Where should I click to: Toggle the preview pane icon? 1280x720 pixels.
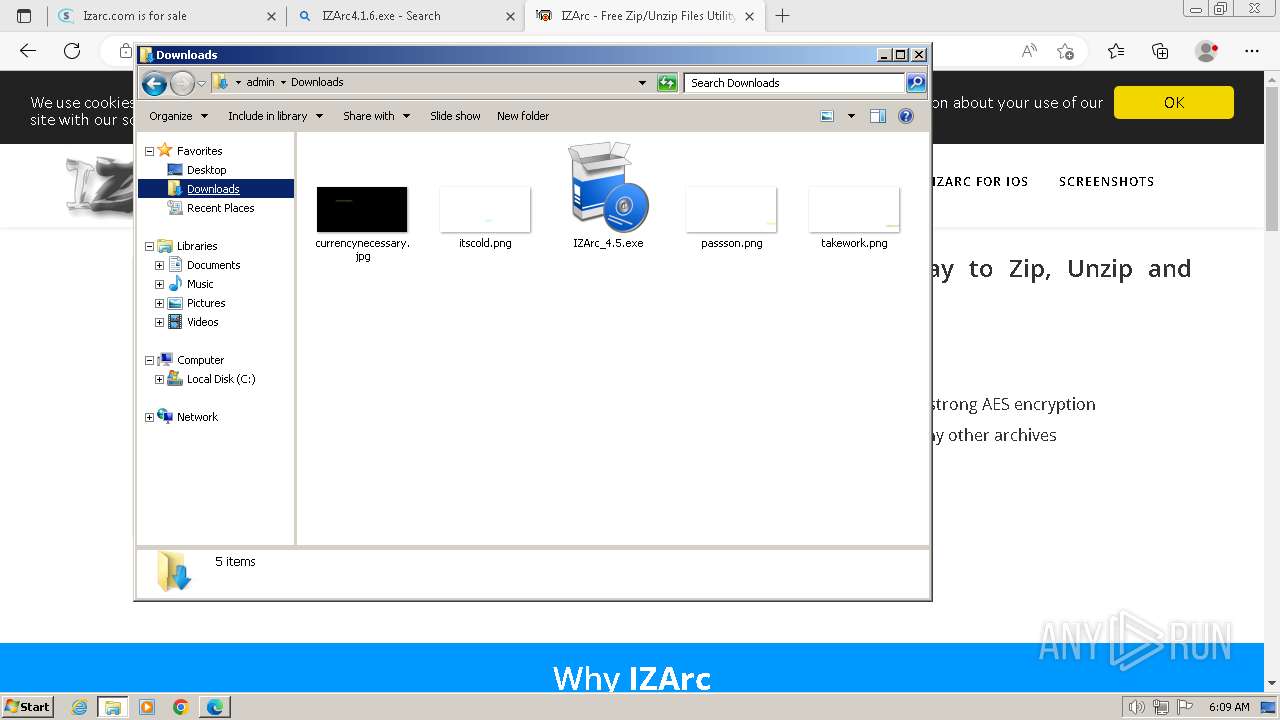point(878,116)
